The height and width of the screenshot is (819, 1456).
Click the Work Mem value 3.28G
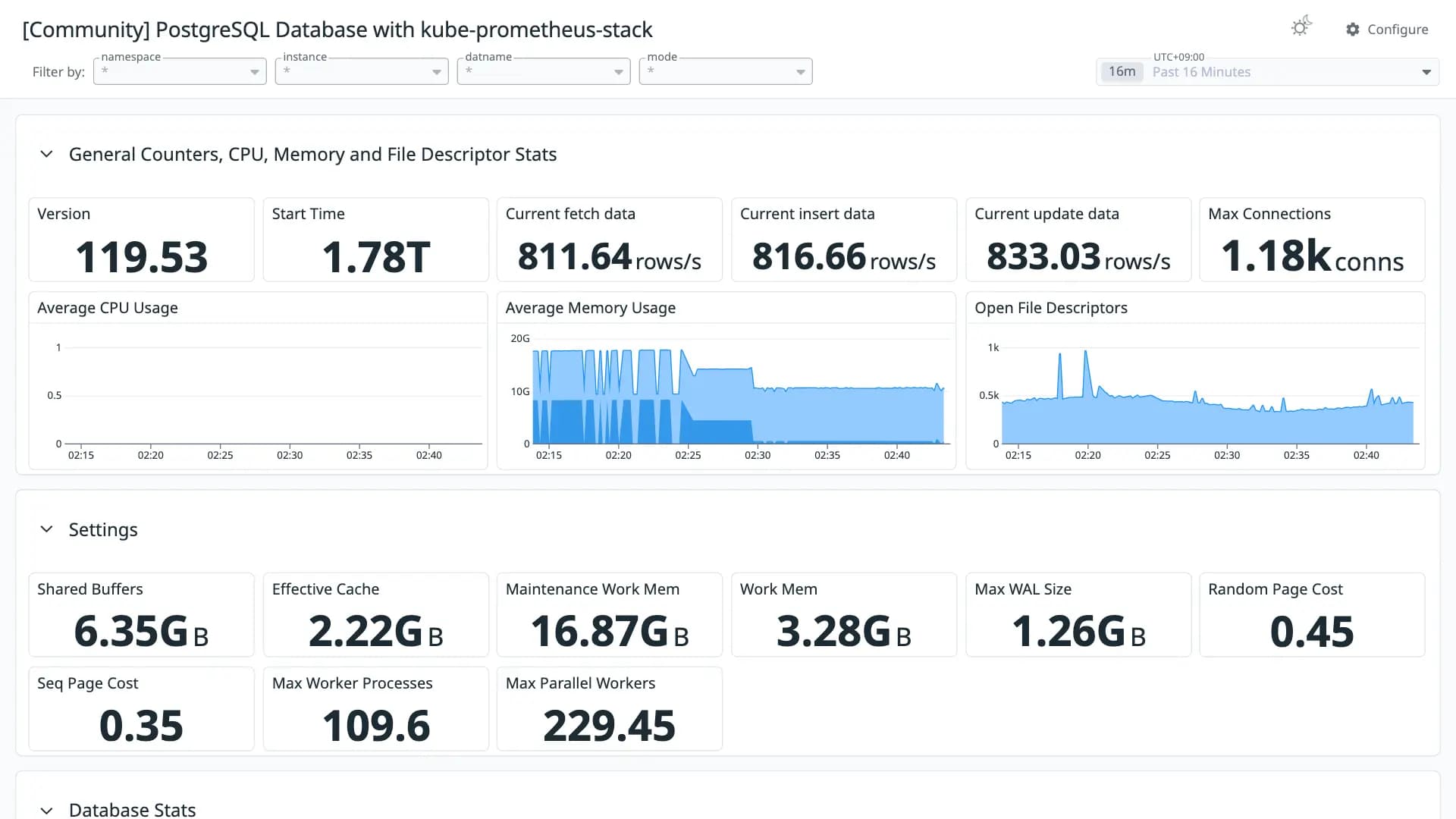pyautogui.click(x=834, y=631)
